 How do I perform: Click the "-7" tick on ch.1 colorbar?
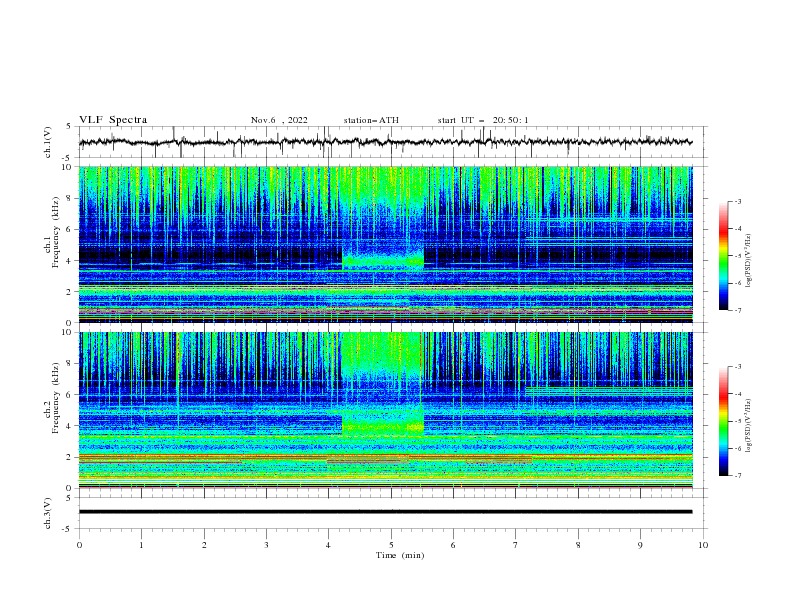[737, 311]
